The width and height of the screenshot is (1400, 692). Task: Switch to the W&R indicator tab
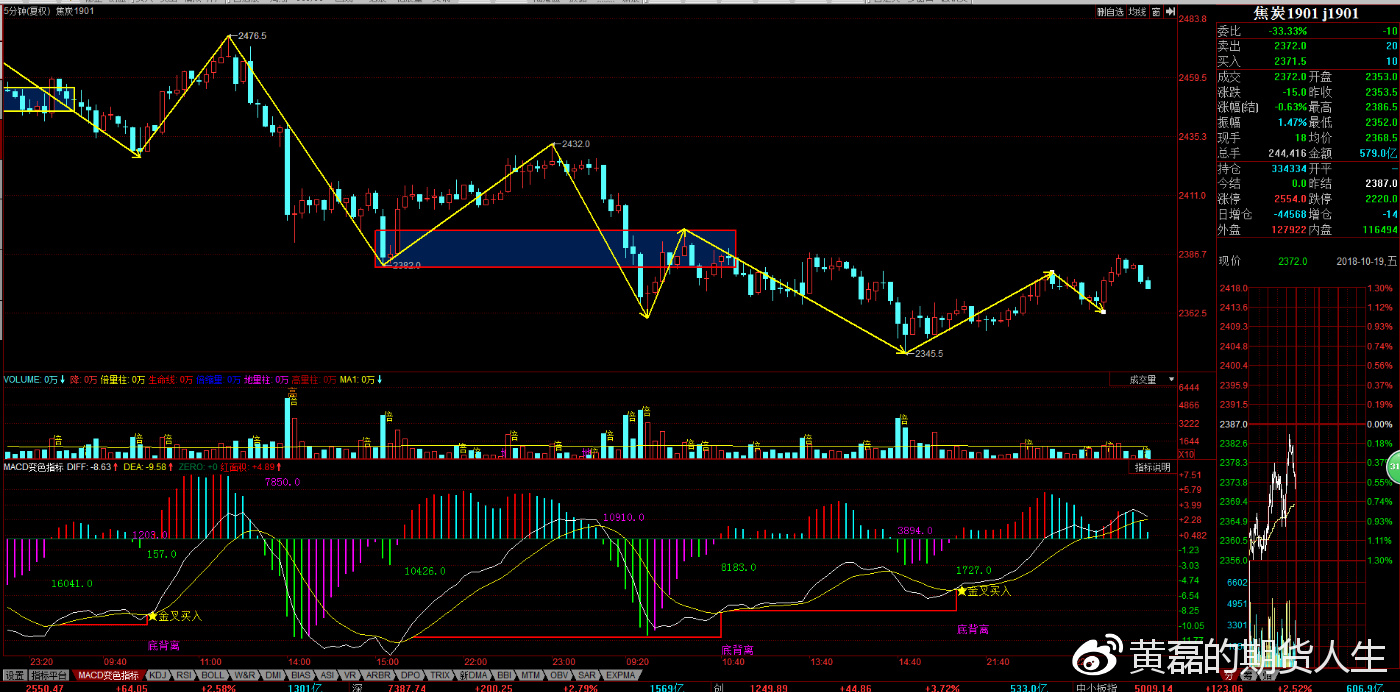click(x=246, y=675)
